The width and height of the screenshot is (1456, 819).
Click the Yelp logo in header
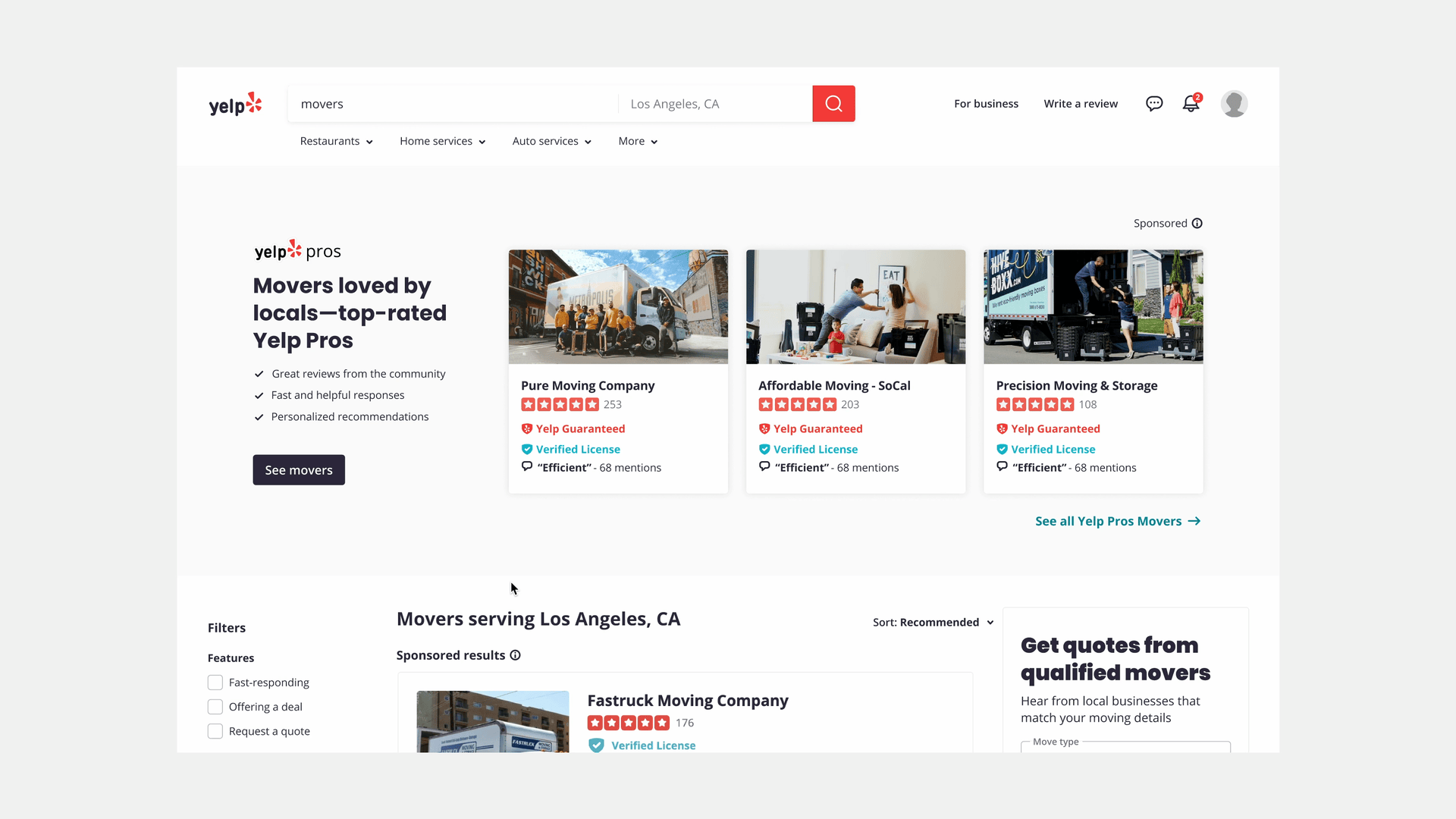coord(235,105)
